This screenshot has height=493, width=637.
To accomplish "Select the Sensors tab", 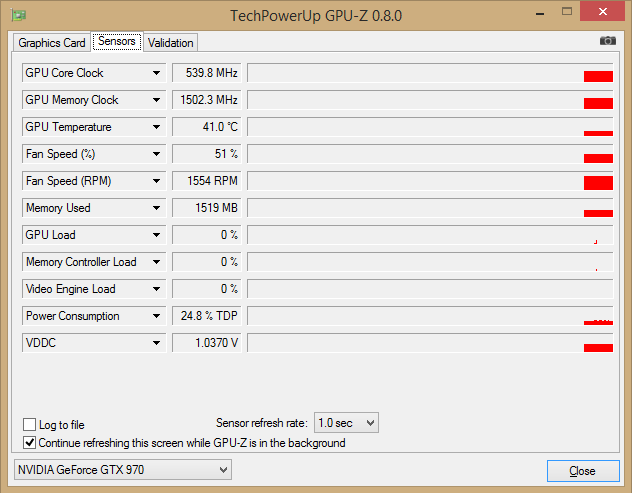I will click(117, 42).
